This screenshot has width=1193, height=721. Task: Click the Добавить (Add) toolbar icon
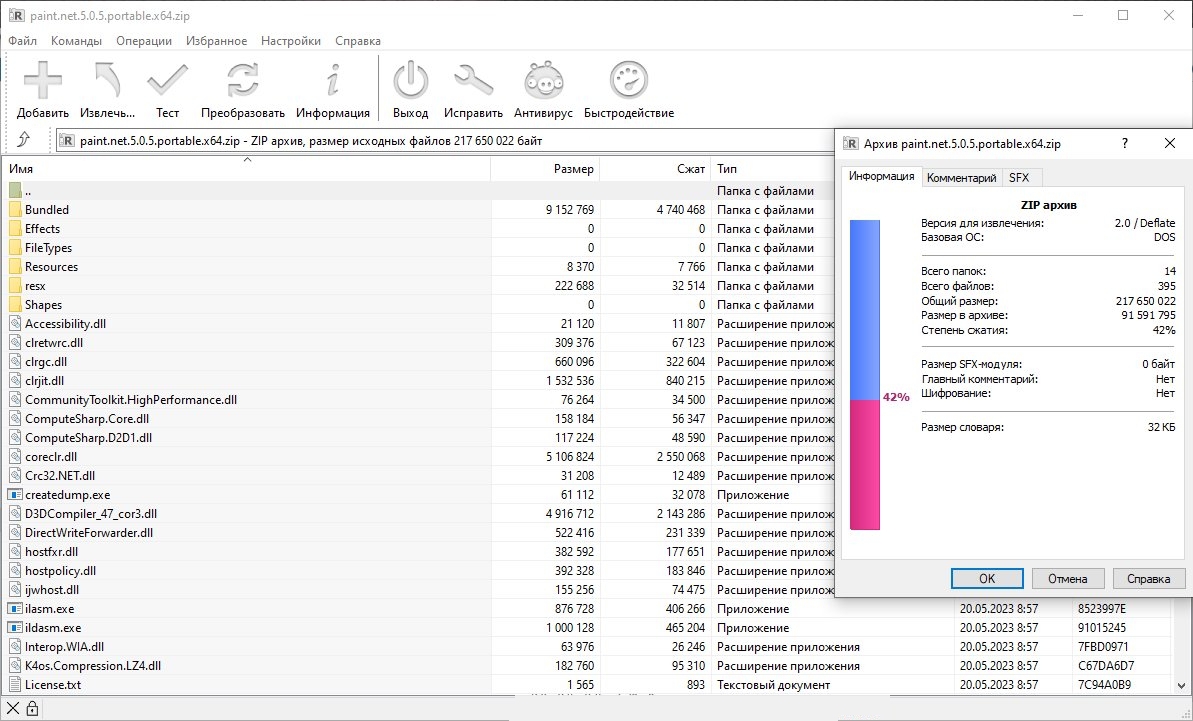point(43,81)
